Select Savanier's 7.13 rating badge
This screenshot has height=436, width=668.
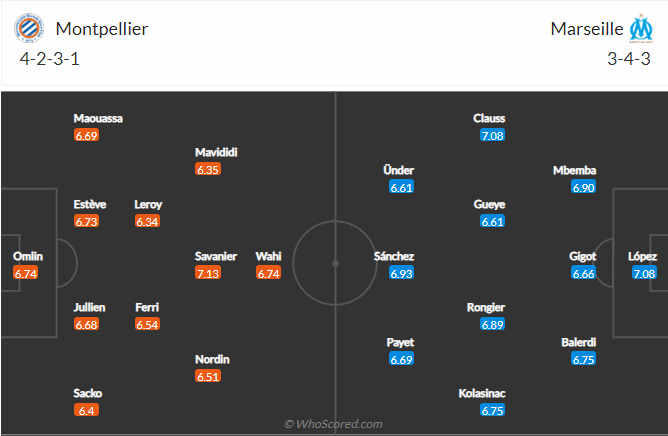(x=208, y=273)
